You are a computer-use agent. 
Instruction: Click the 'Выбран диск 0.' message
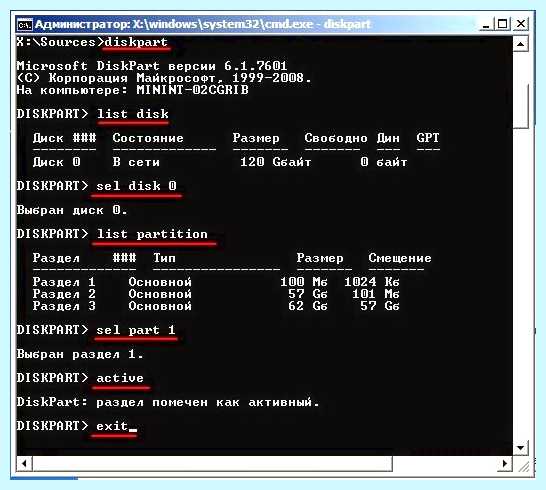point(72,210)
